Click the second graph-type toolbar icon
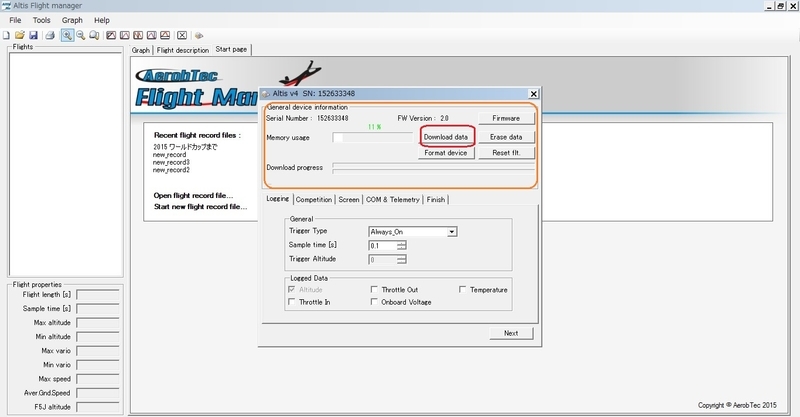The image size is (800, 417). [124, 35]
